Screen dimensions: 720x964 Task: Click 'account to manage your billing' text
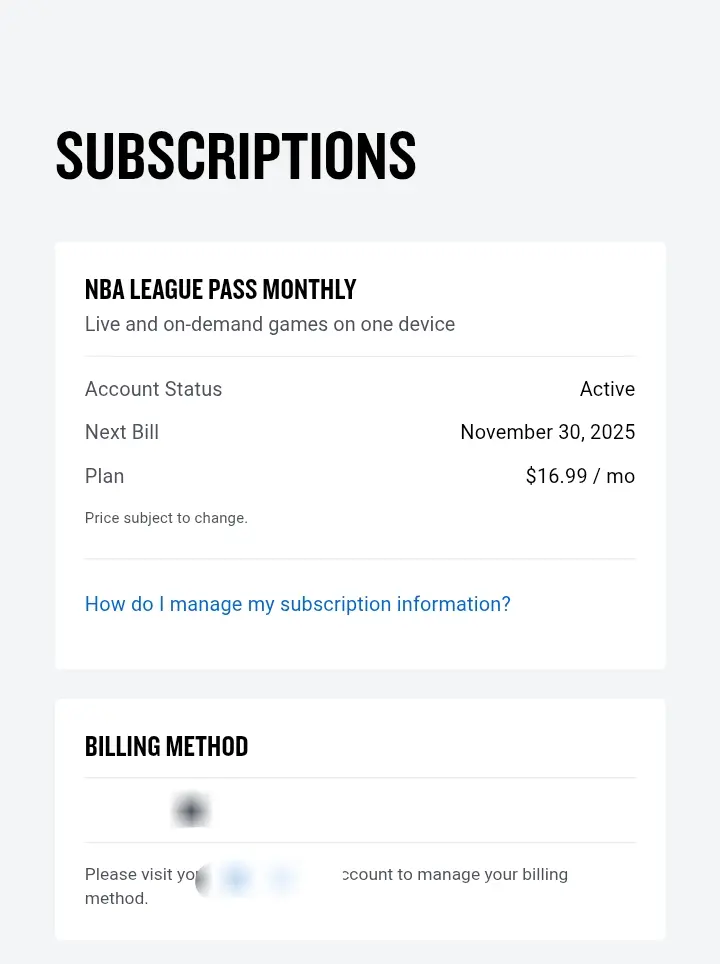(x=455, y=874)
